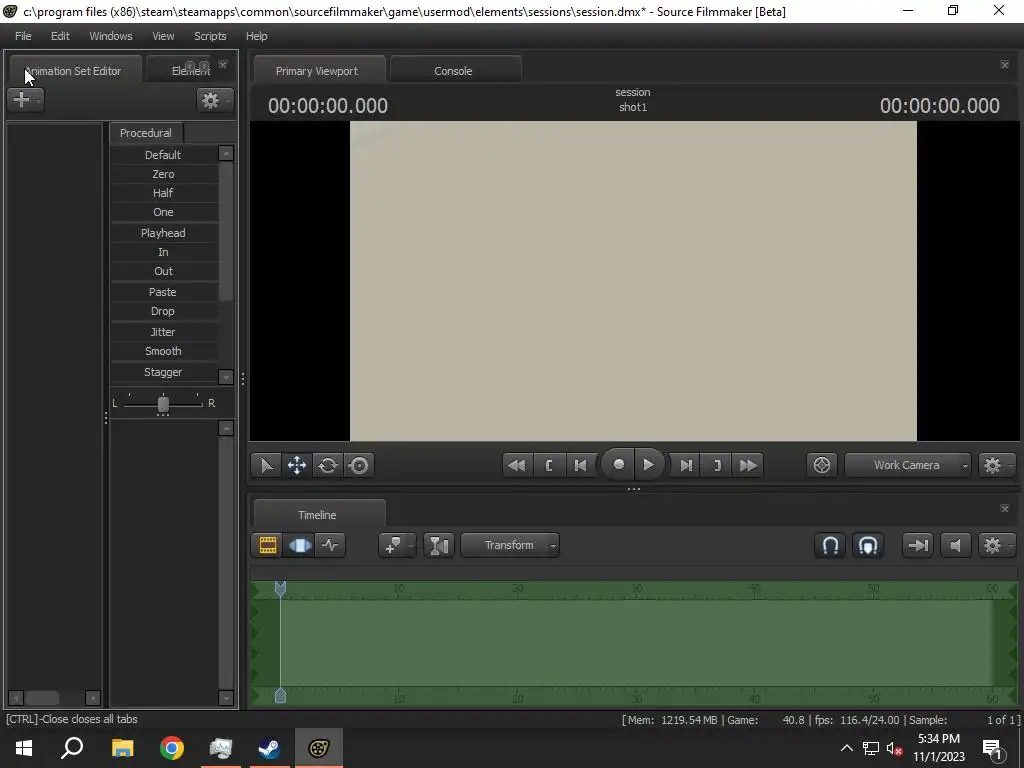Screen dimensions: 1024x768
Task: Open the File menu
Action: tap(23, 36)
